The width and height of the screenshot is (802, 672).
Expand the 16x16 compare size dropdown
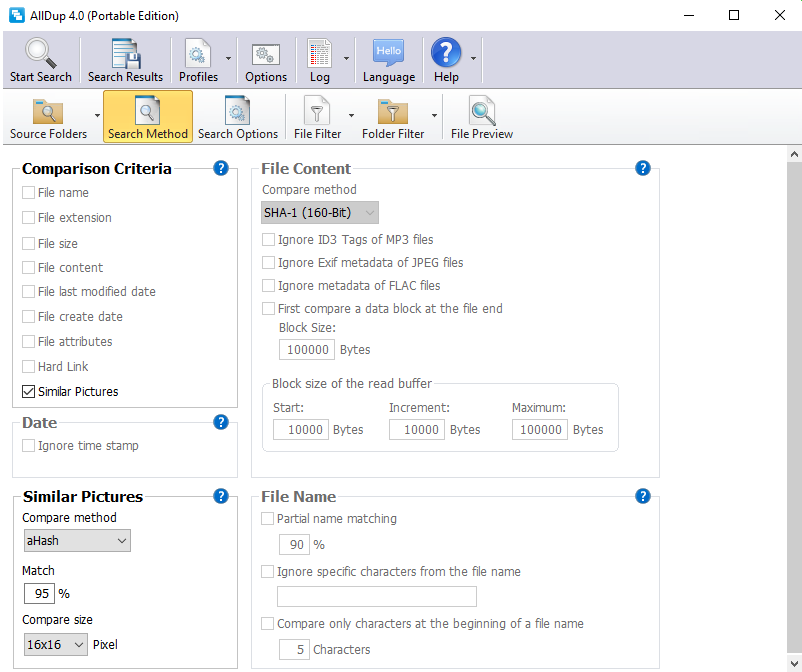click(55, 645)
